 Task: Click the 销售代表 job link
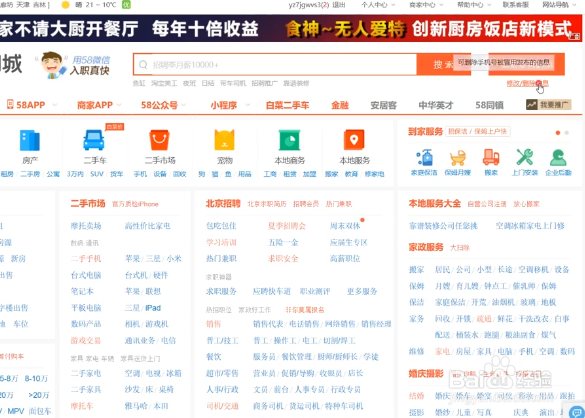(x=268, y=324)
